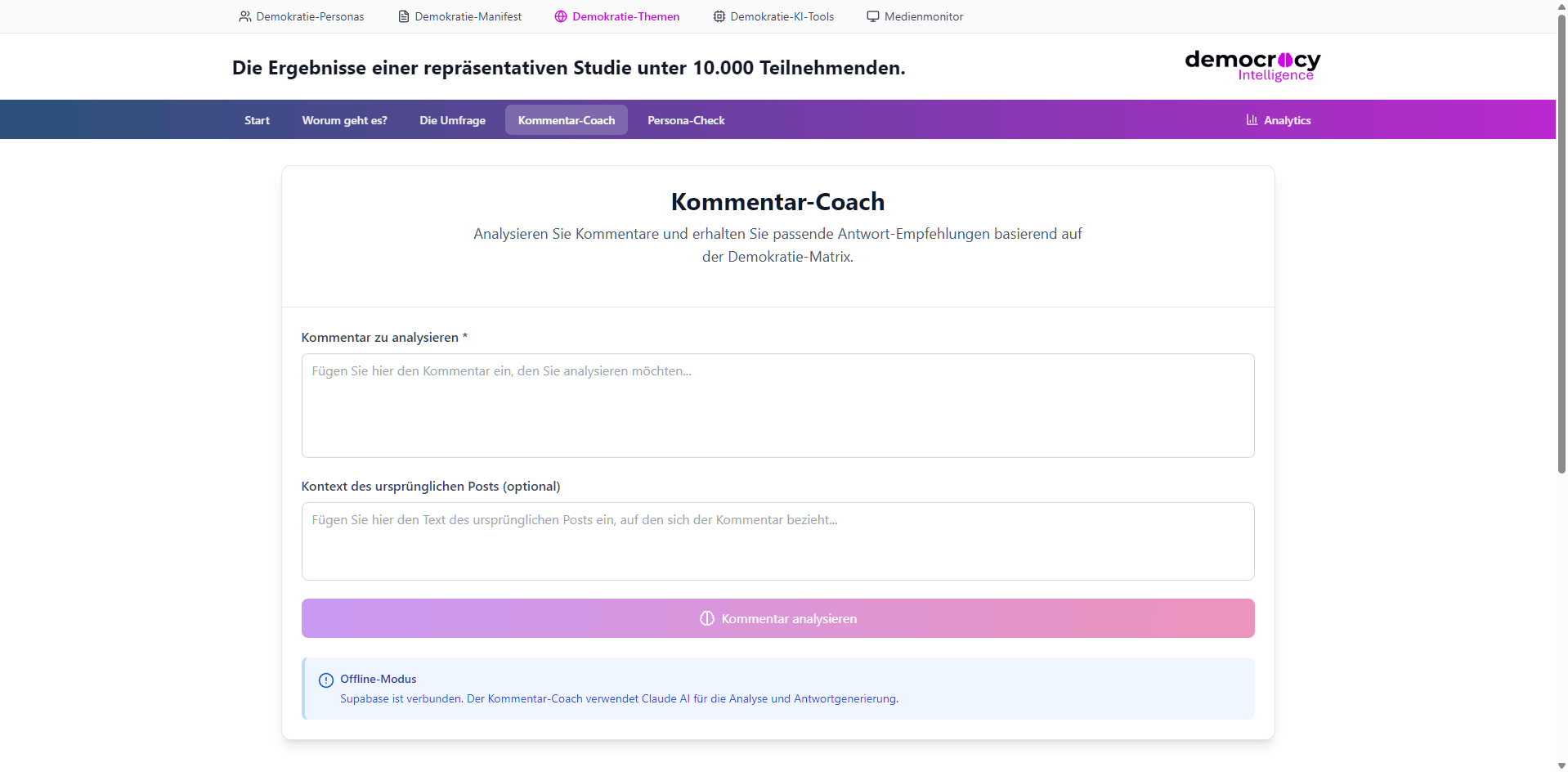The height and width of the screenshot is (772, 1568).
Task: Open the Analytics section
Action: tap(1279, 120)
